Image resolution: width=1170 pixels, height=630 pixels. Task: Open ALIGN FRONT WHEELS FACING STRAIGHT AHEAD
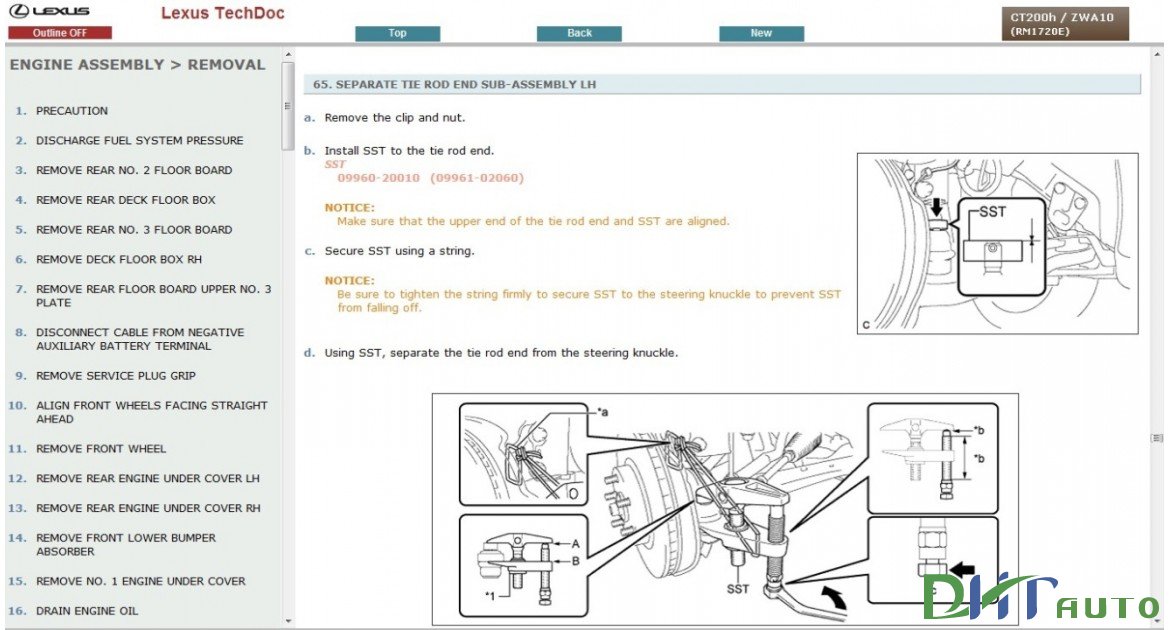pyautogui.click(x=151, y=412)
